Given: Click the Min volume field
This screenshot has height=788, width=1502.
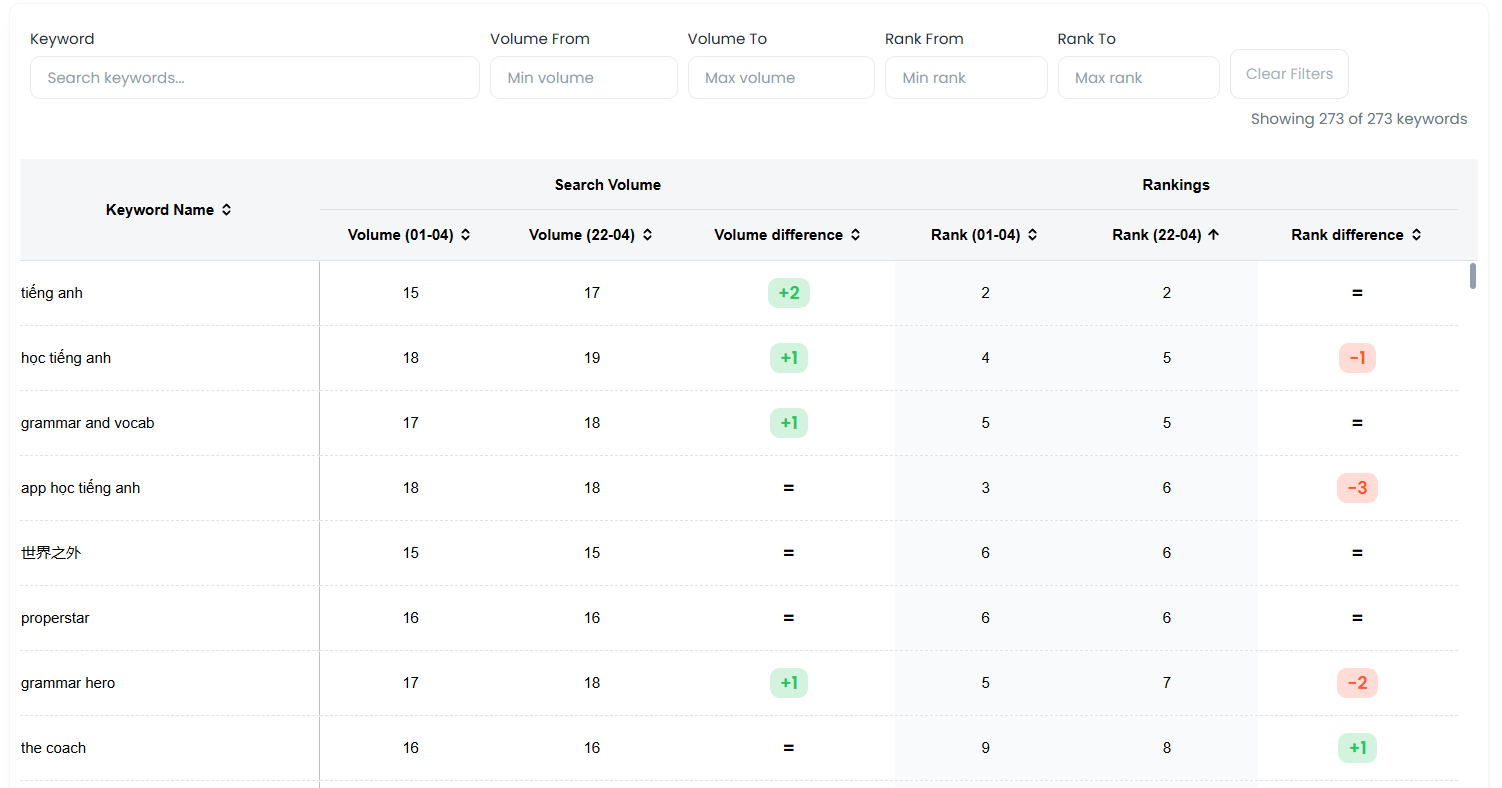Looking at the screenshot, I should 584,78.
